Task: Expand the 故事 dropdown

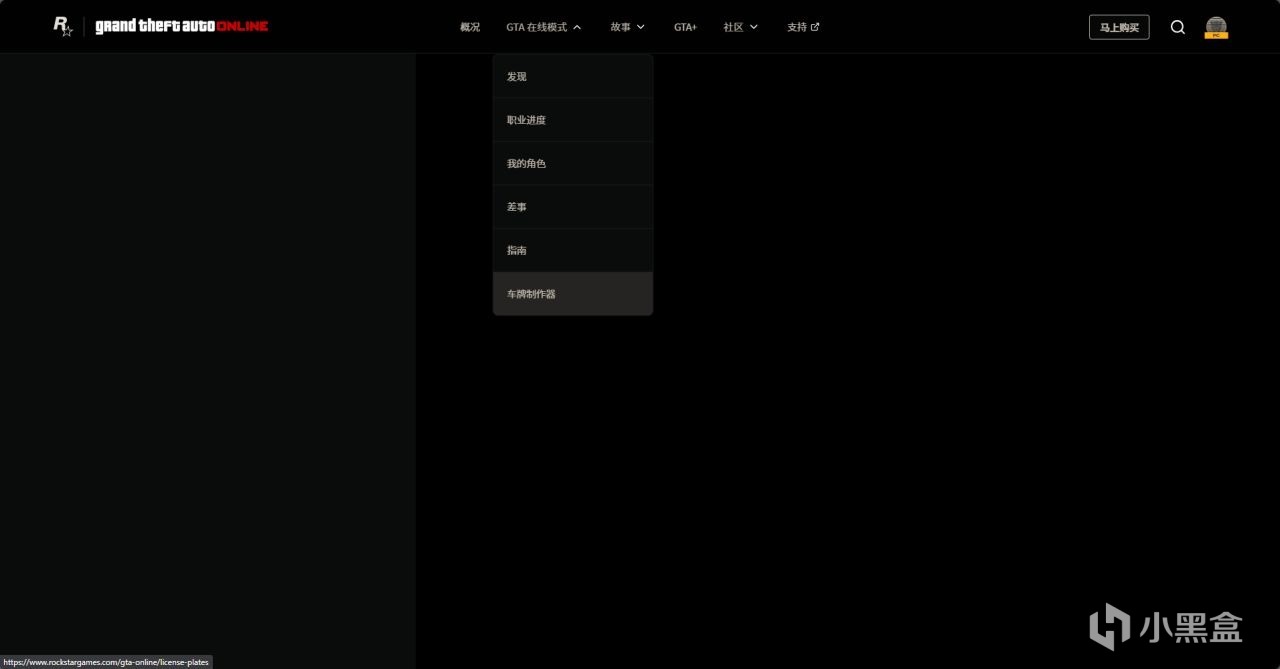Action: click(627, 27)
